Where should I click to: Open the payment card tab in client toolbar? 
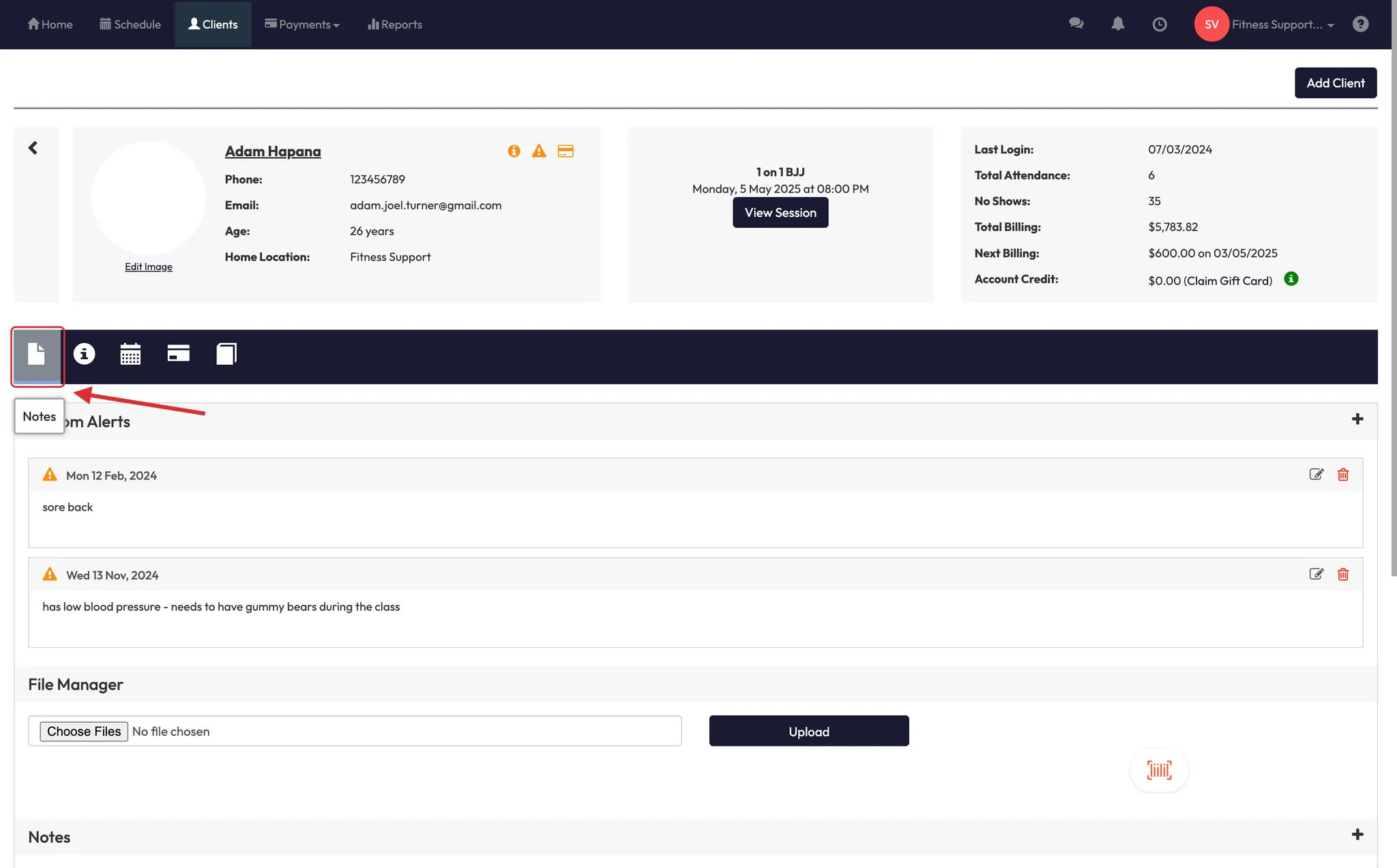click(178, 353)
